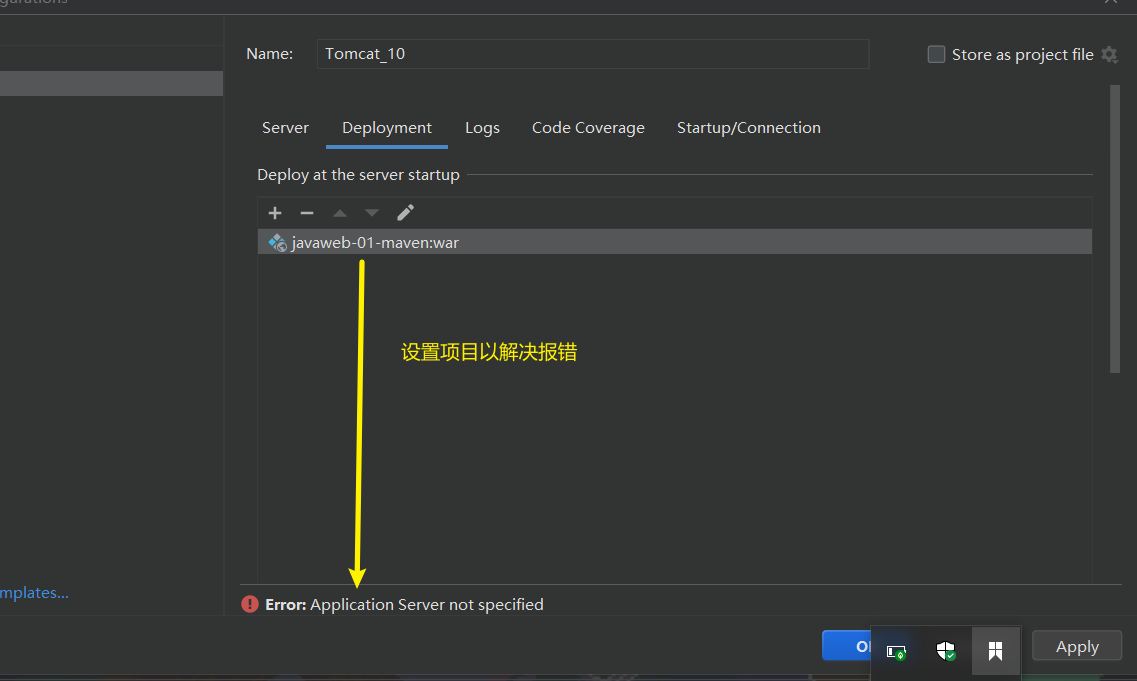The width and height of the screenshot is (1137, 681).
Task: Click the bookmark-style tray icon
Action: click(x=996, y=651)
